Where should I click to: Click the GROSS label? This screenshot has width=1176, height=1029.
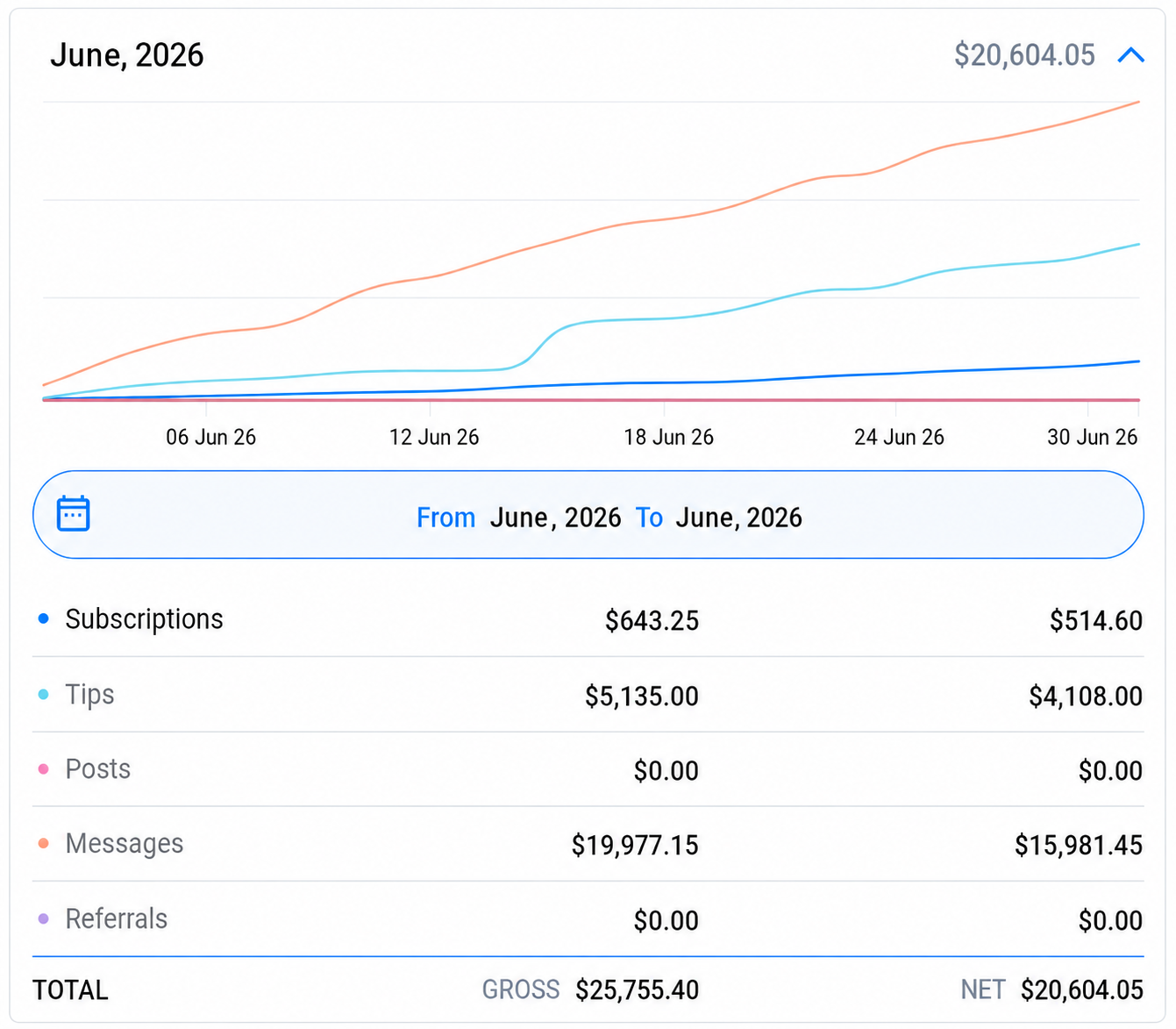pos(521,990)
